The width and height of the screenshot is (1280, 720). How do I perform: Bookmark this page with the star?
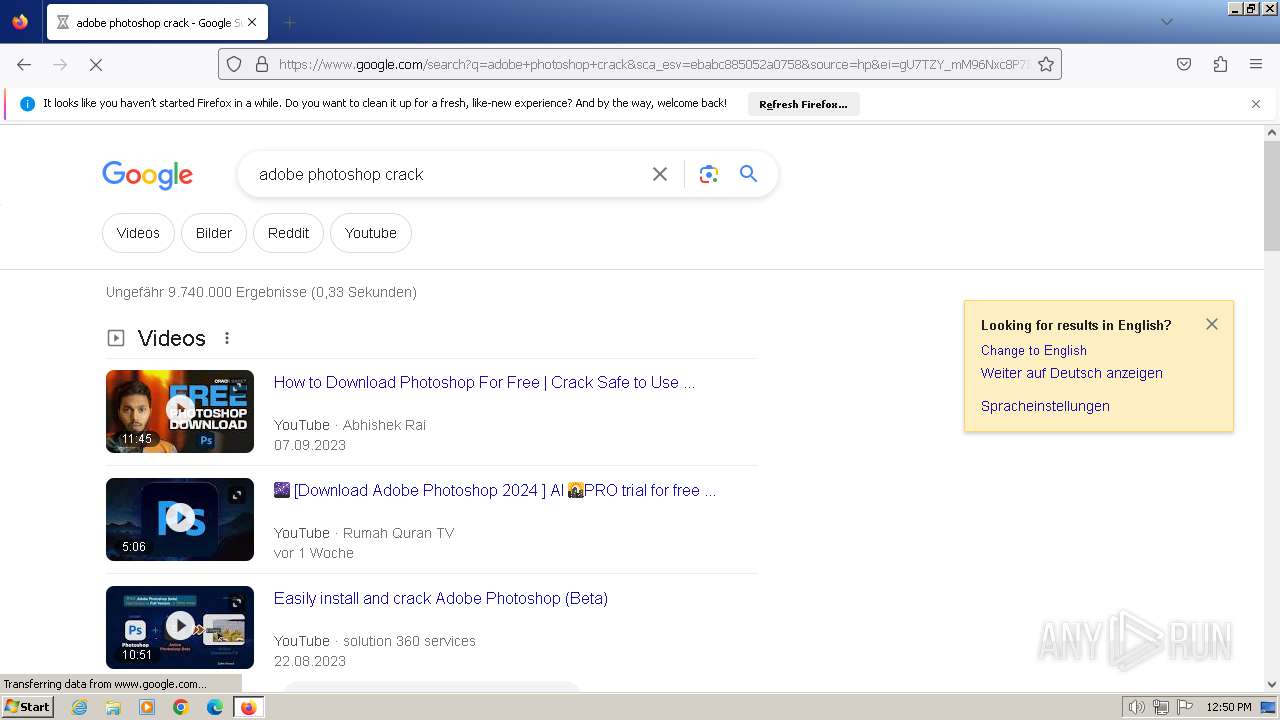click(1046, 64)
